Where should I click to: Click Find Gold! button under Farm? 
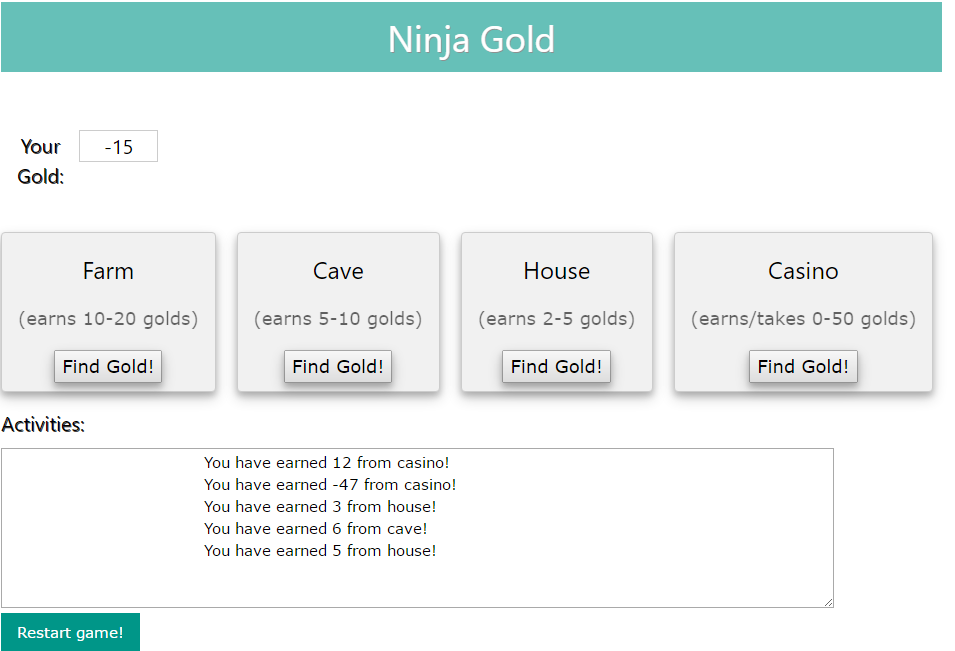tap(108, 367)
